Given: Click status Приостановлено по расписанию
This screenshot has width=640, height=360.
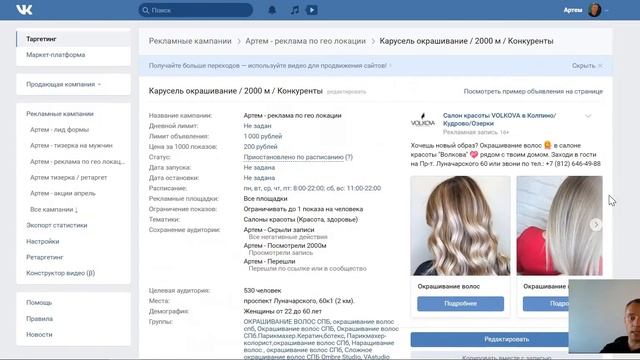Looking at the screenshot, I should pos(294,157).
